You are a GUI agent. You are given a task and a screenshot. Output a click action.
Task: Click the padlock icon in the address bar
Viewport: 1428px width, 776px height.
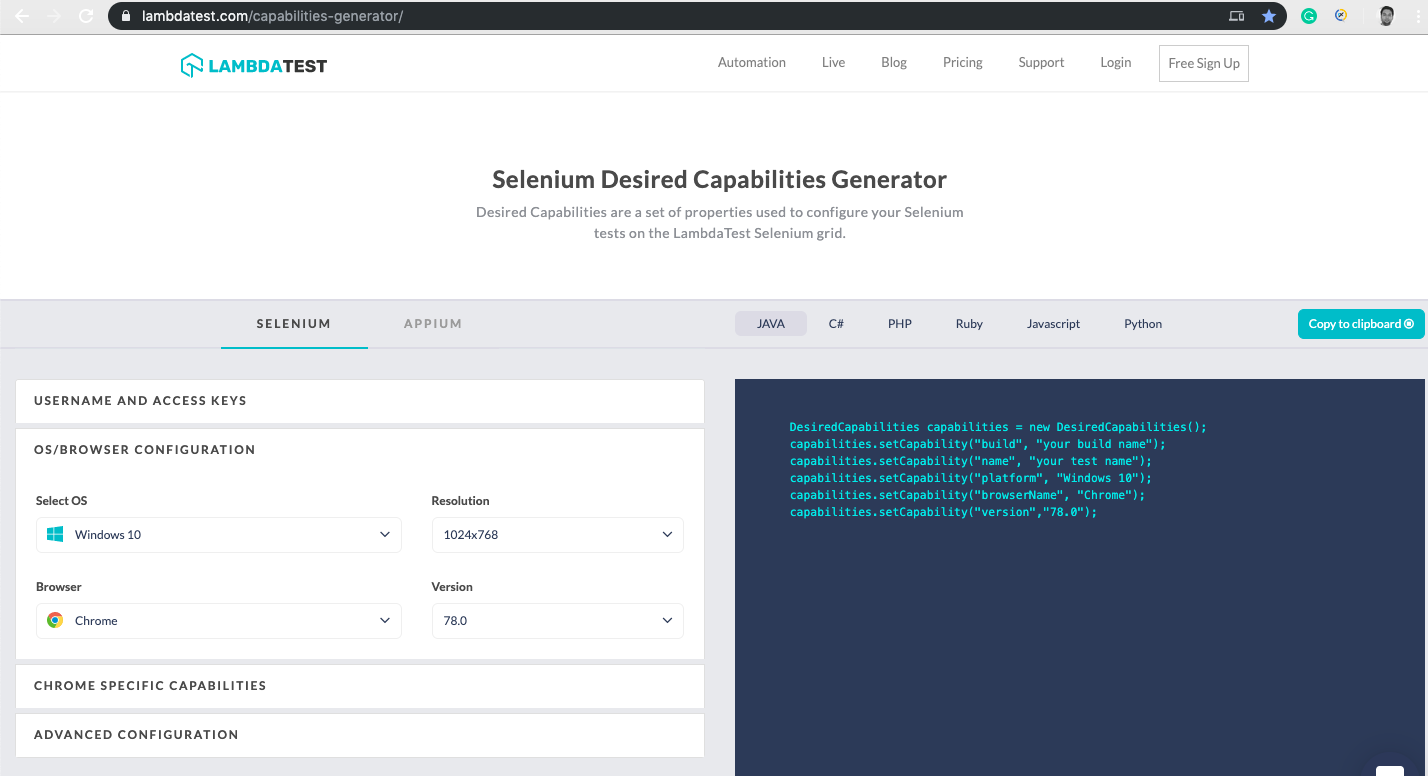click(125, 16)
